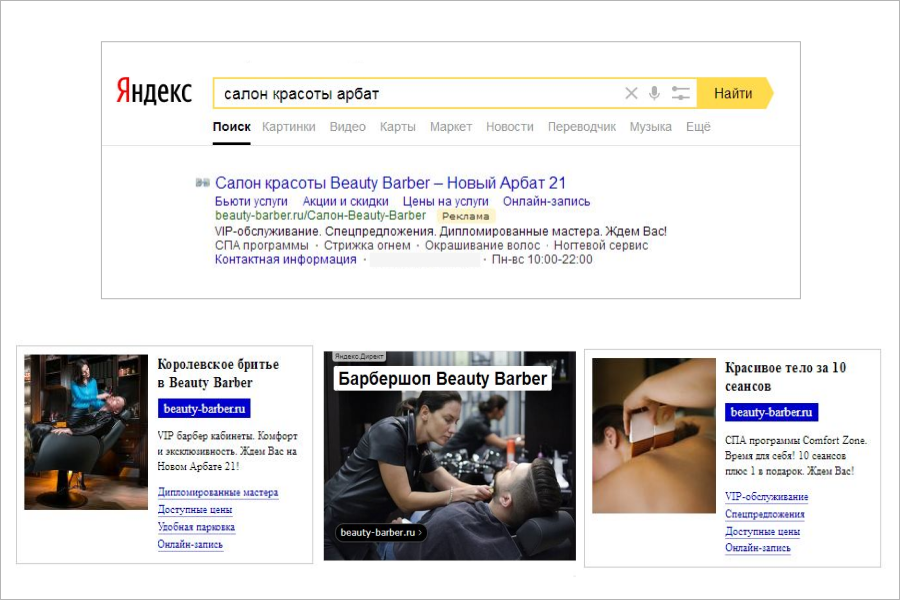Activate voice search microphone icon
This screenshot has height=600, width=900.
coord(654,93)
